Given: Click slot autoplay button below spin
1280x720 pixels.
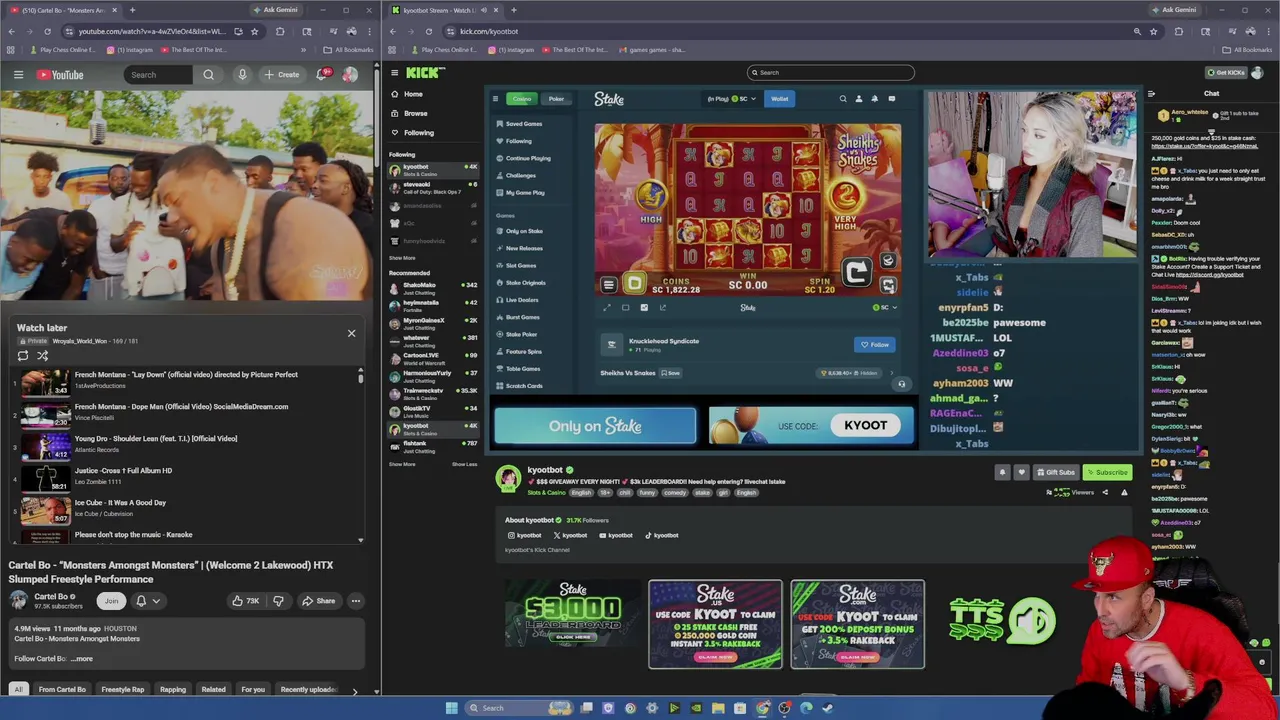Looking at the screenshot, I should [888, 286].
